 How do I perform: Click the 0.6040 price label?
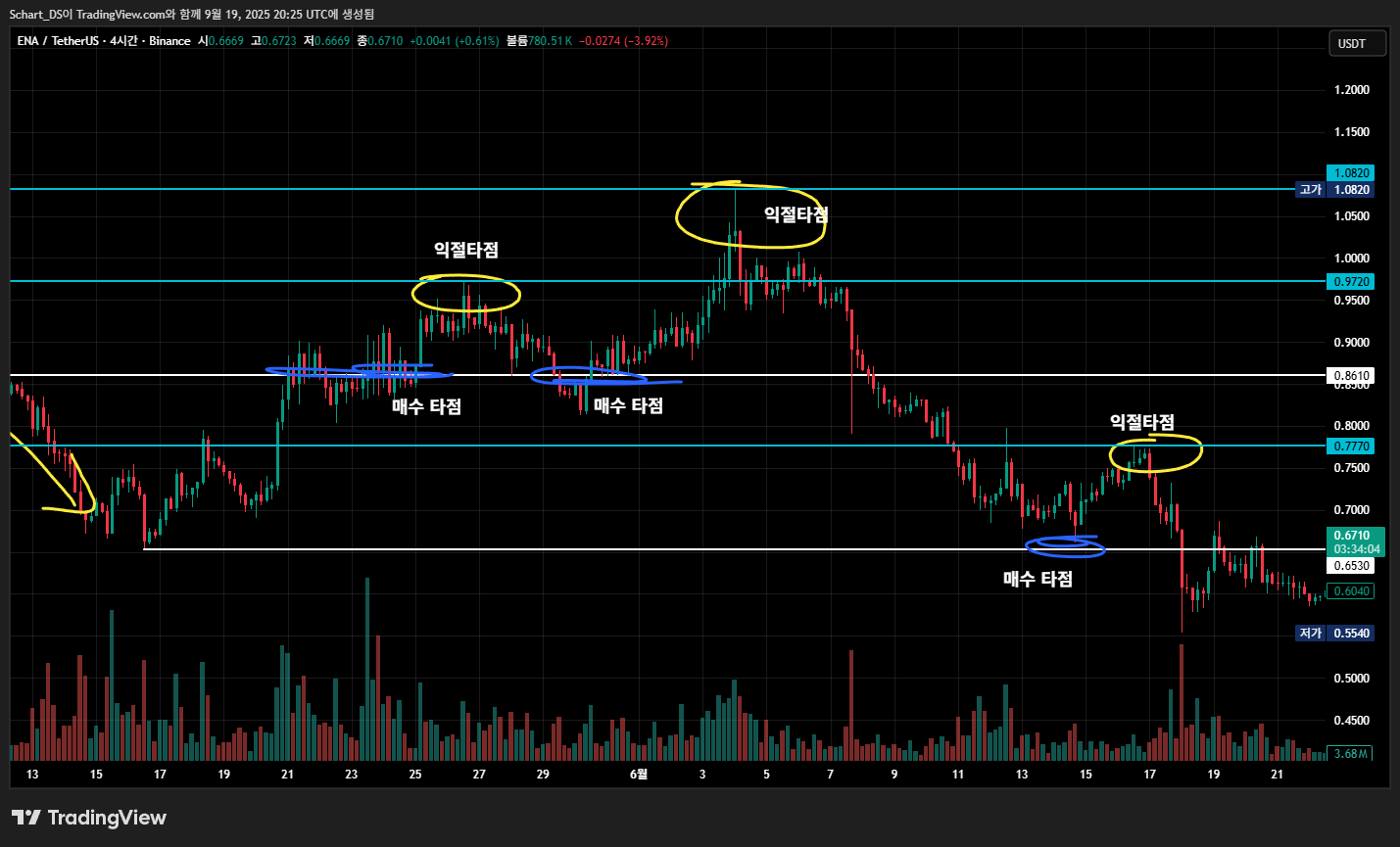[x=1350, y=591]
